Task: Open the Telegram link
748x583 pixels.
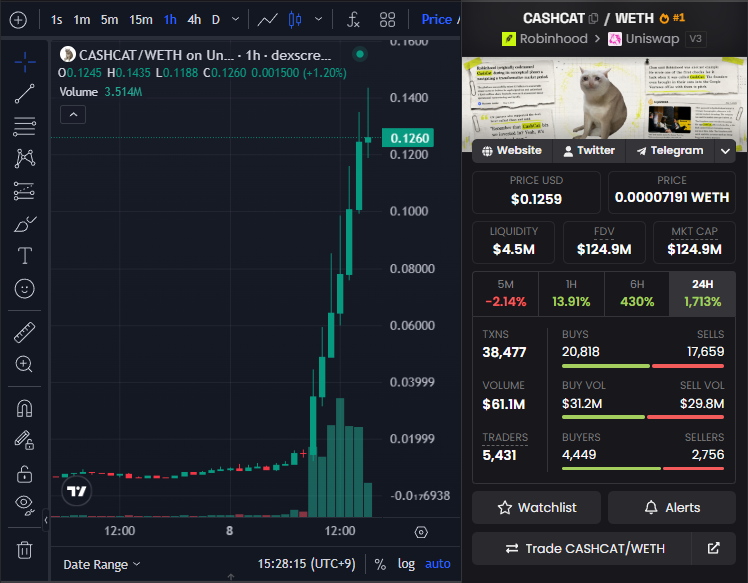Action: (670, 151)
